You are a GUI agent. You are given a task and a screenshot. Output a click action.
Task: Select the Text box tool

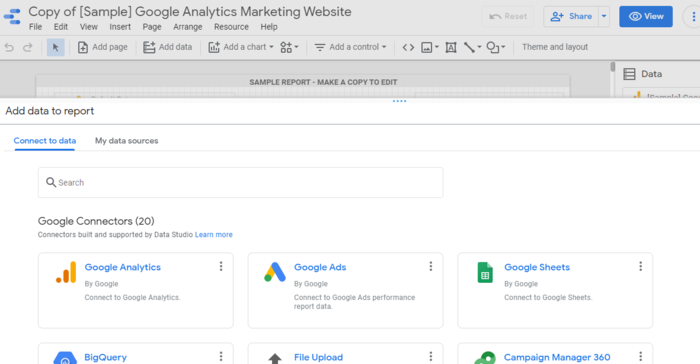pos(451,47)
